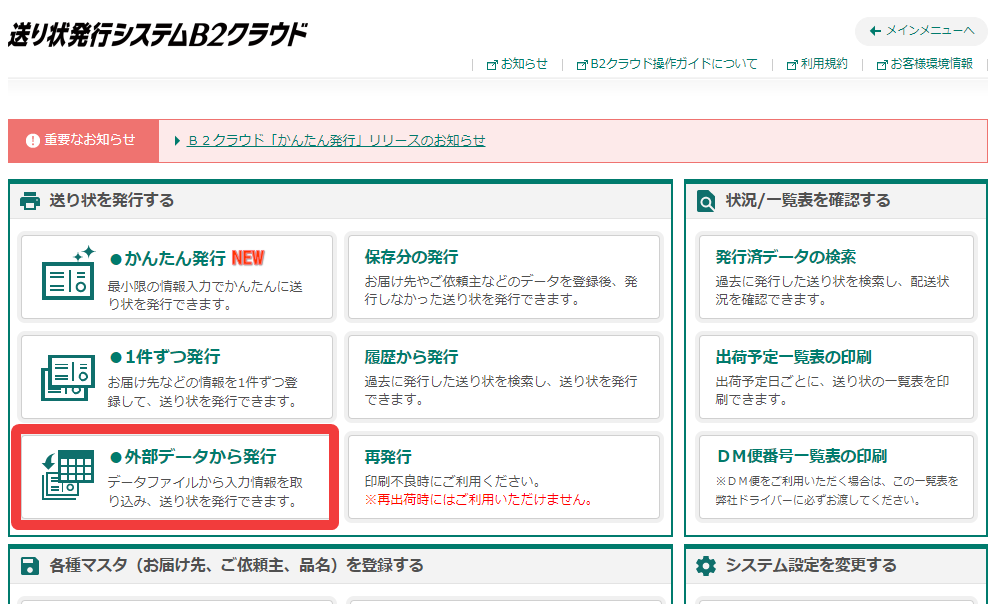
Task: Open B2クラウド操作ガイドについて link
Action: click(x=674, y=64)
